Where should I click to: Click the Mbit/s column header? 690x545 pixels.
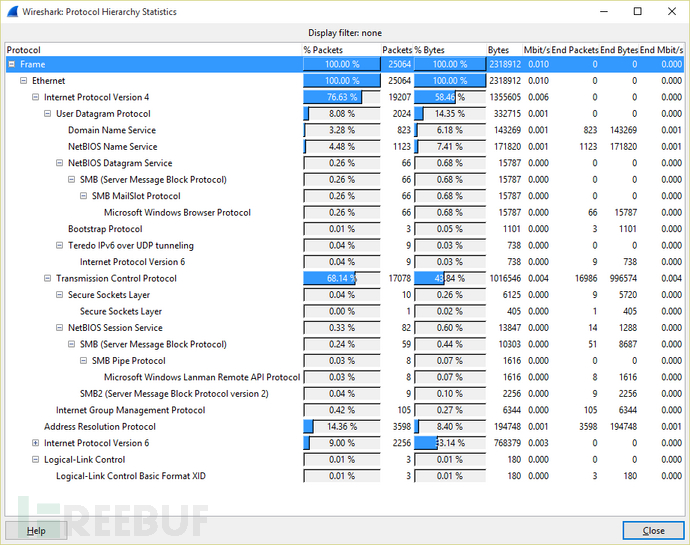(x=536, y=50)
